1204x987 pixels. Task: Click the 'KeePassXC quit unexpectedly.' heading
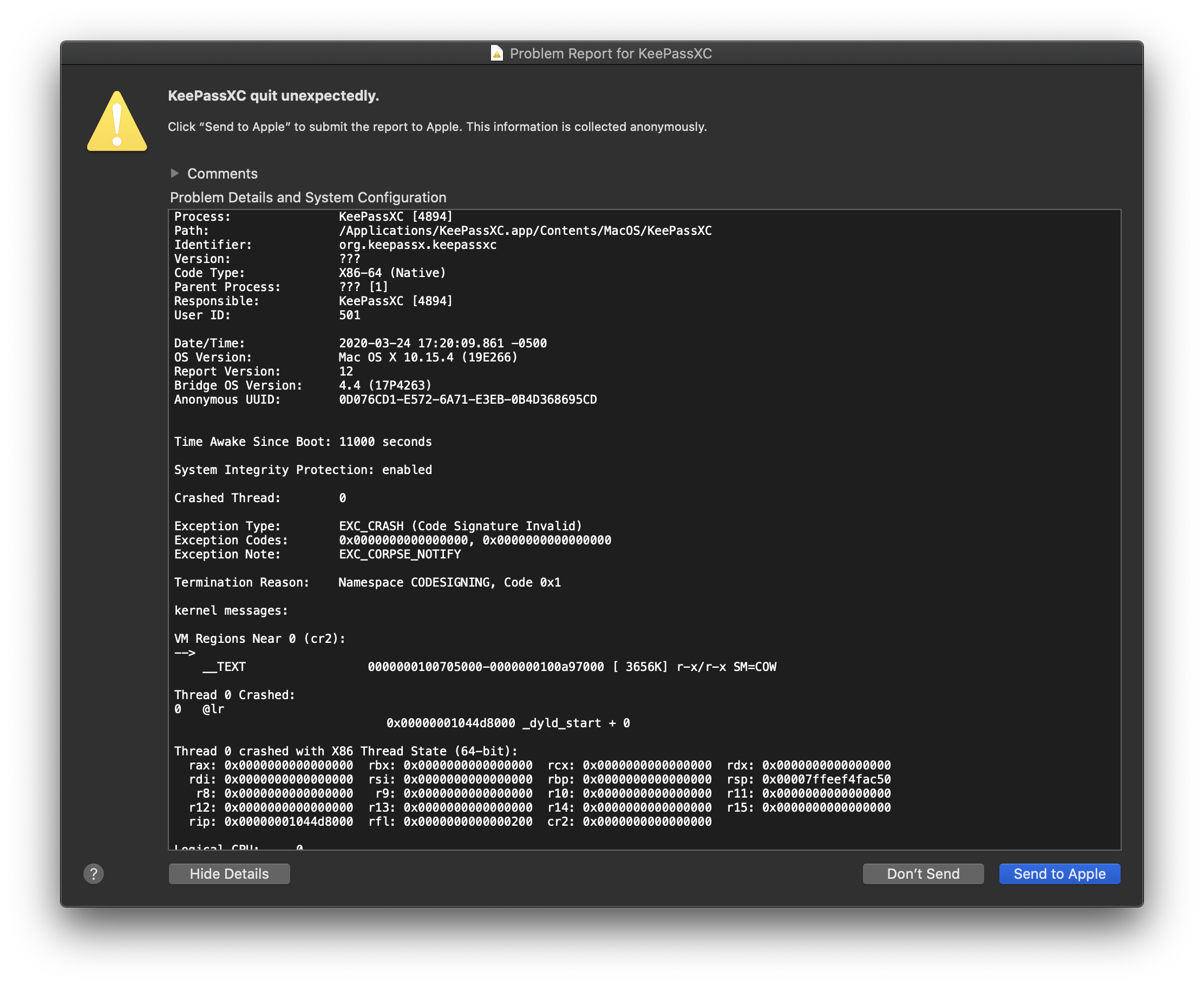pos(273,96)
